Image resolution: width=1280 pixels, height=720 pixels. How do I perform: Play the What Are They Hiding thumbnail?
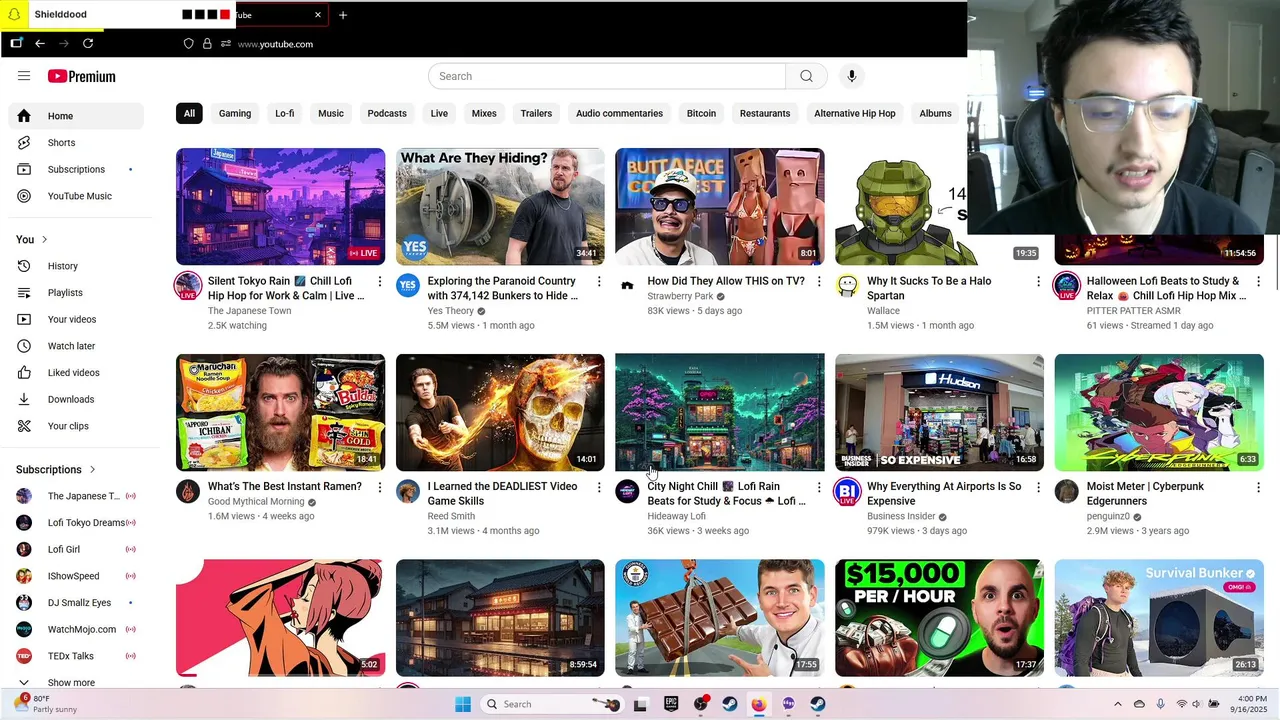coord(500,207)
